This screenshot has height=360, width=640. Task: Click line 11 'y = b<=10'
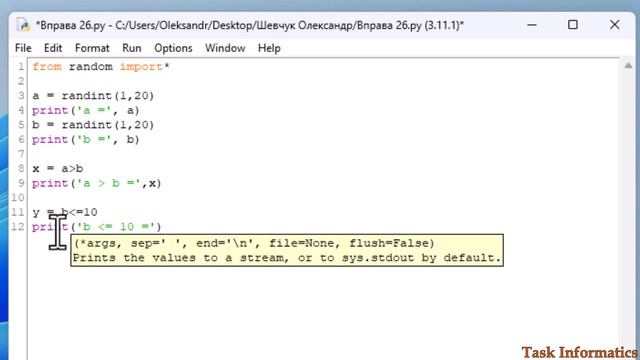point(65,212)
